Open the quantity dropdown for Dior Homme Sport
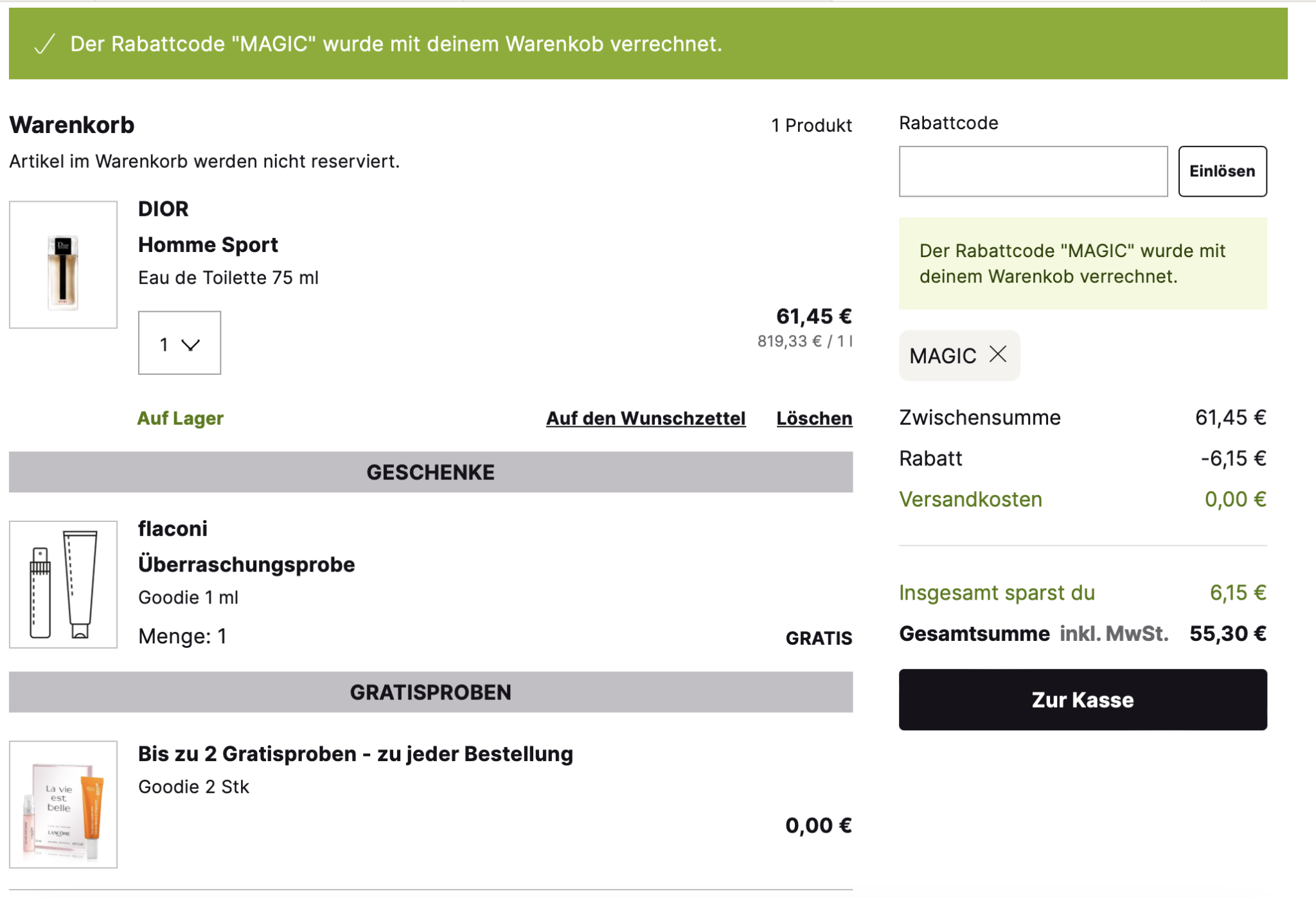The image size is (1316, 898). (179, 343)
